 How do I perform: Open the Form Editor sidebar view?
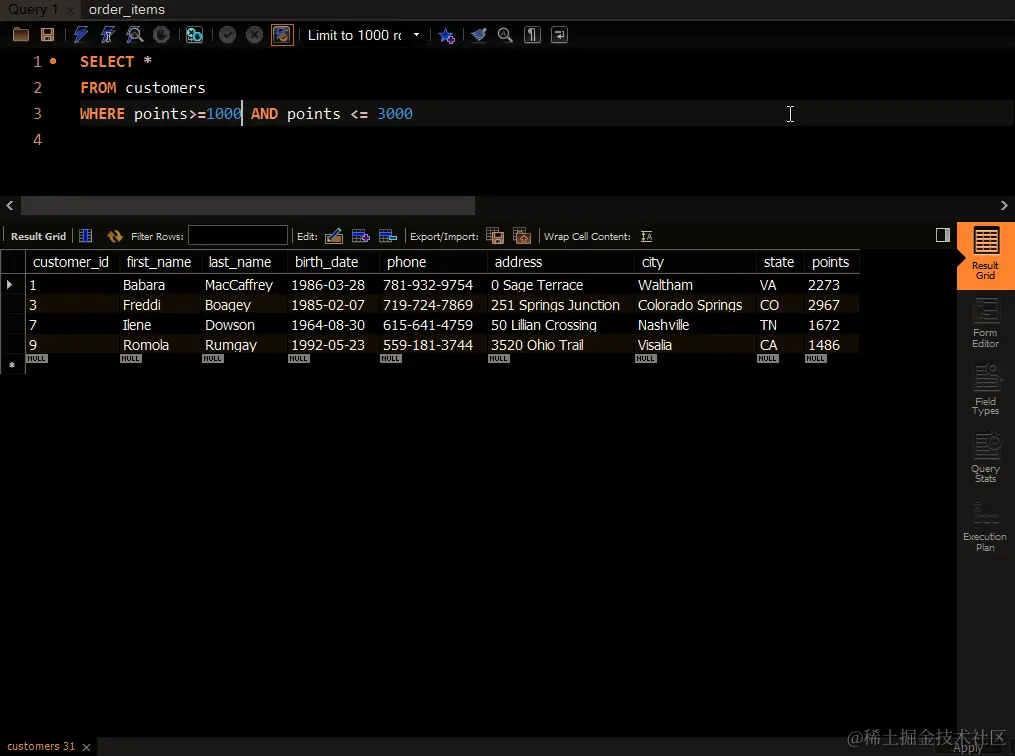(x=985, y=323)
